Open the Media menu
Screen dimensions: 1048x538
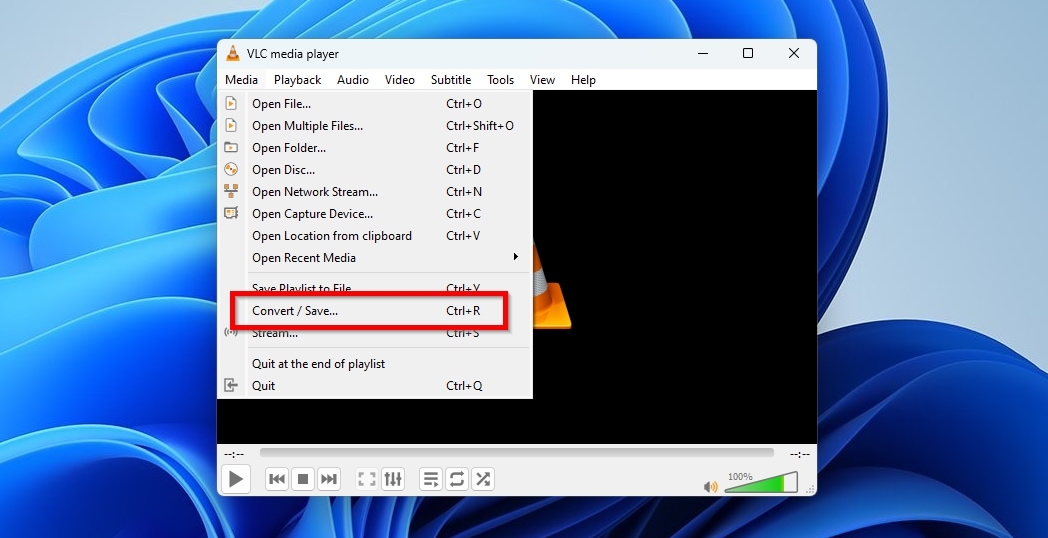[x=241, y=80]
